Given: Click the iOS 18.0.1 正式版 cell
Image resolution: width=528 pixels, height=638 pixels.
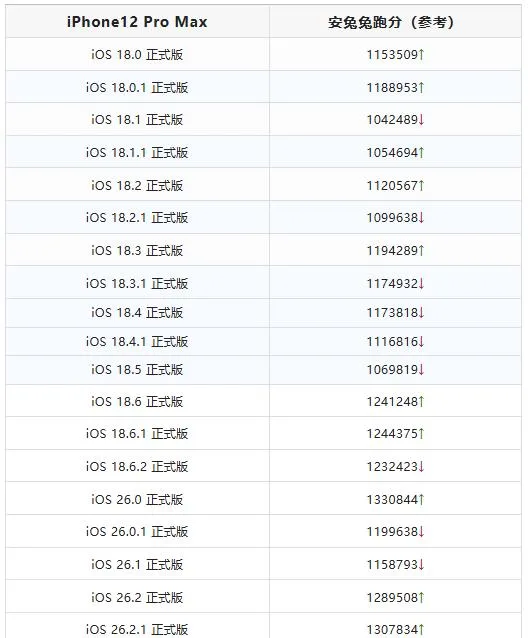Looking at the screenshot, I should pyautogui.click(x=137, y=87).
